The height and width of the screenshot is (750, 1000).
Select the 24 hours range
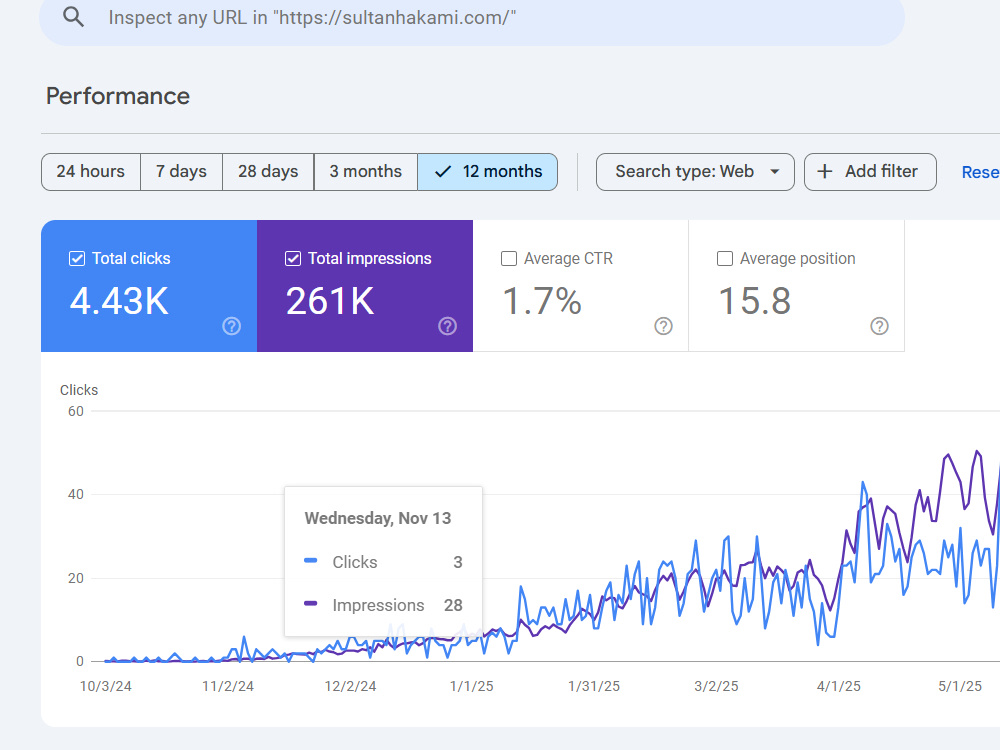[91, 172]
